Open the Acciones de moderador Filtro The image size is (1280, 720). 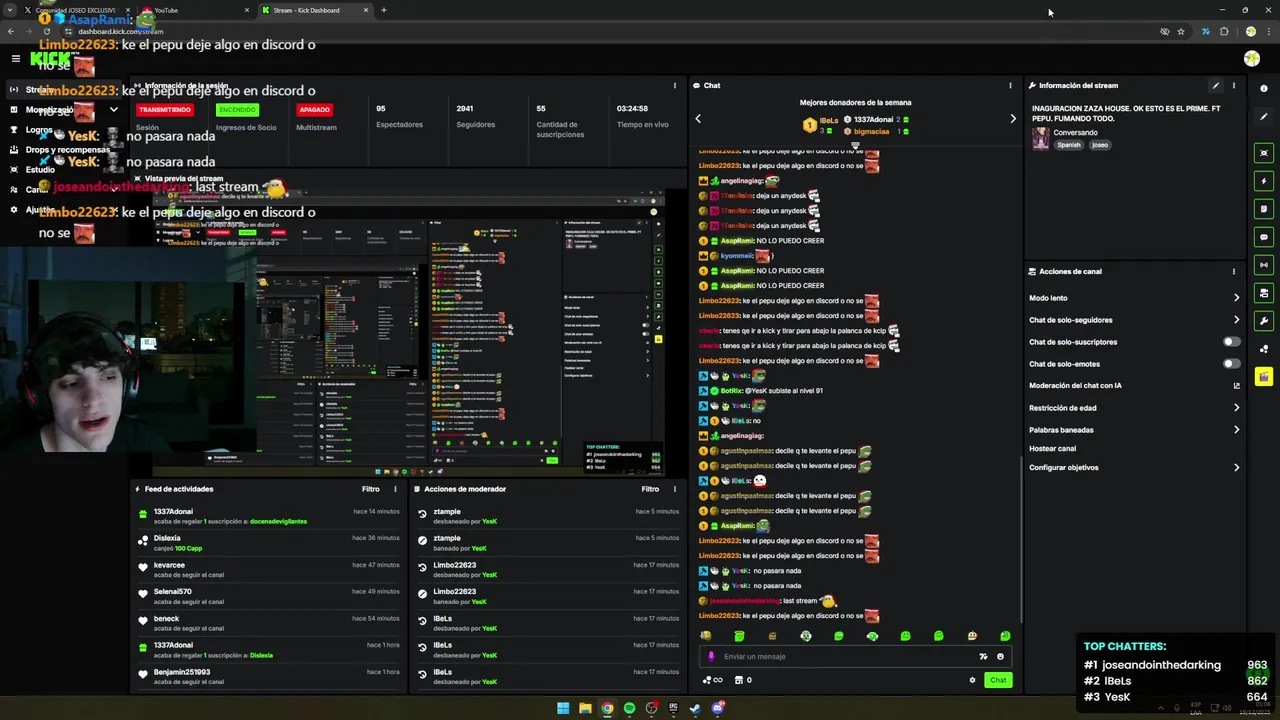(650, 489)
